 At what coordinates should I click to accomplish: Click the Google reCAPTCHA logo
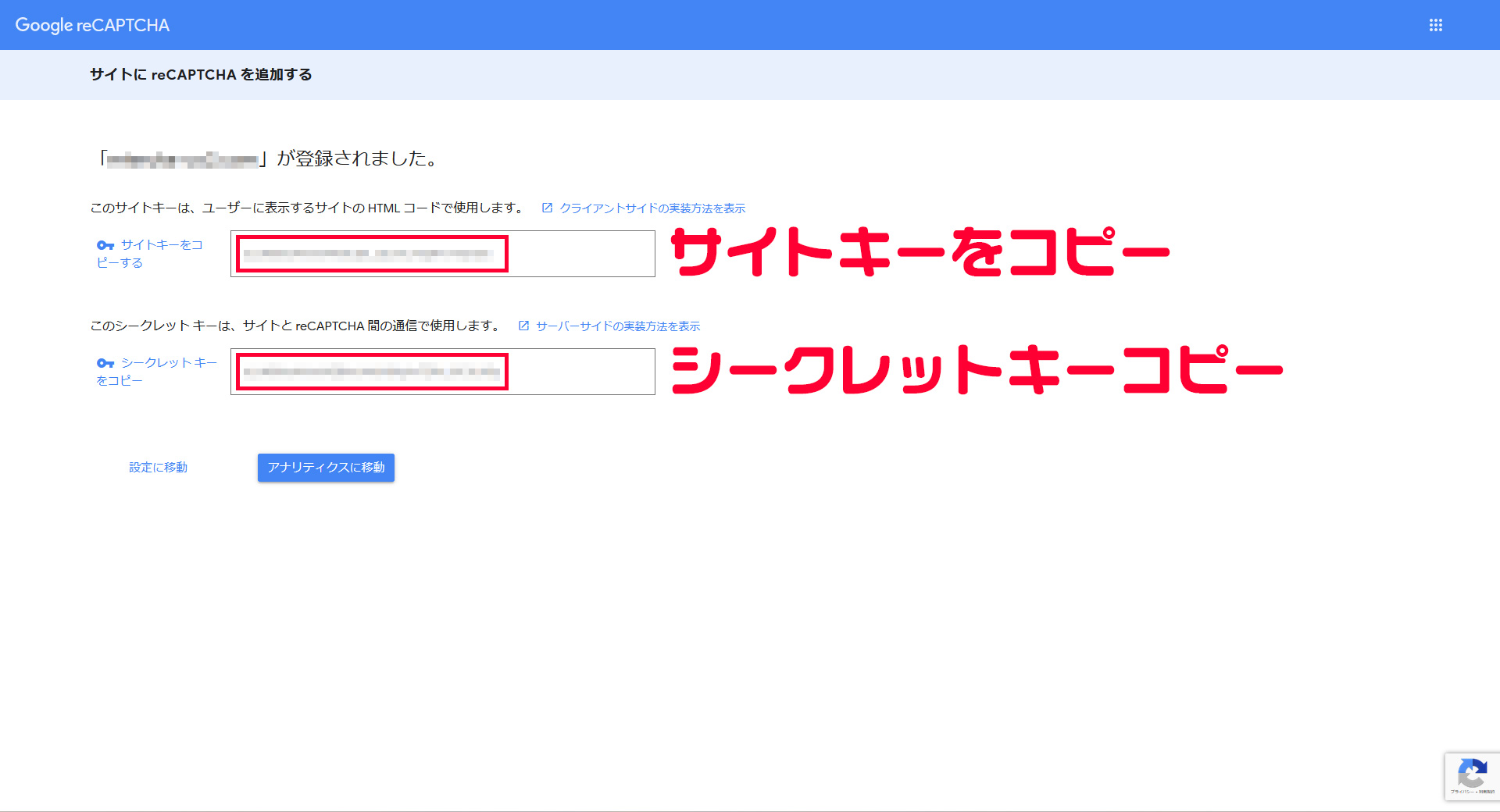(x=92, y=25)
